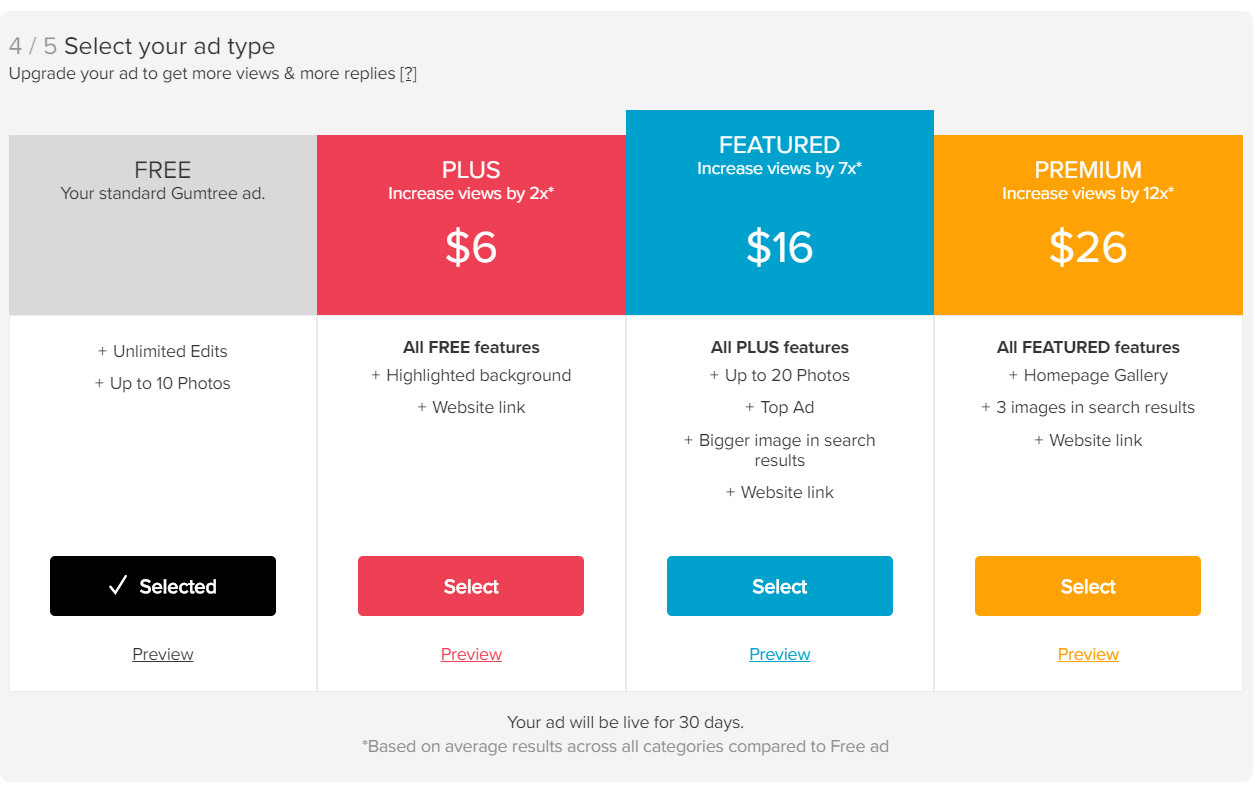This screenshot has height=790, width=1255.
Task: Open the [?] help link
Action: tap(408, 74)
